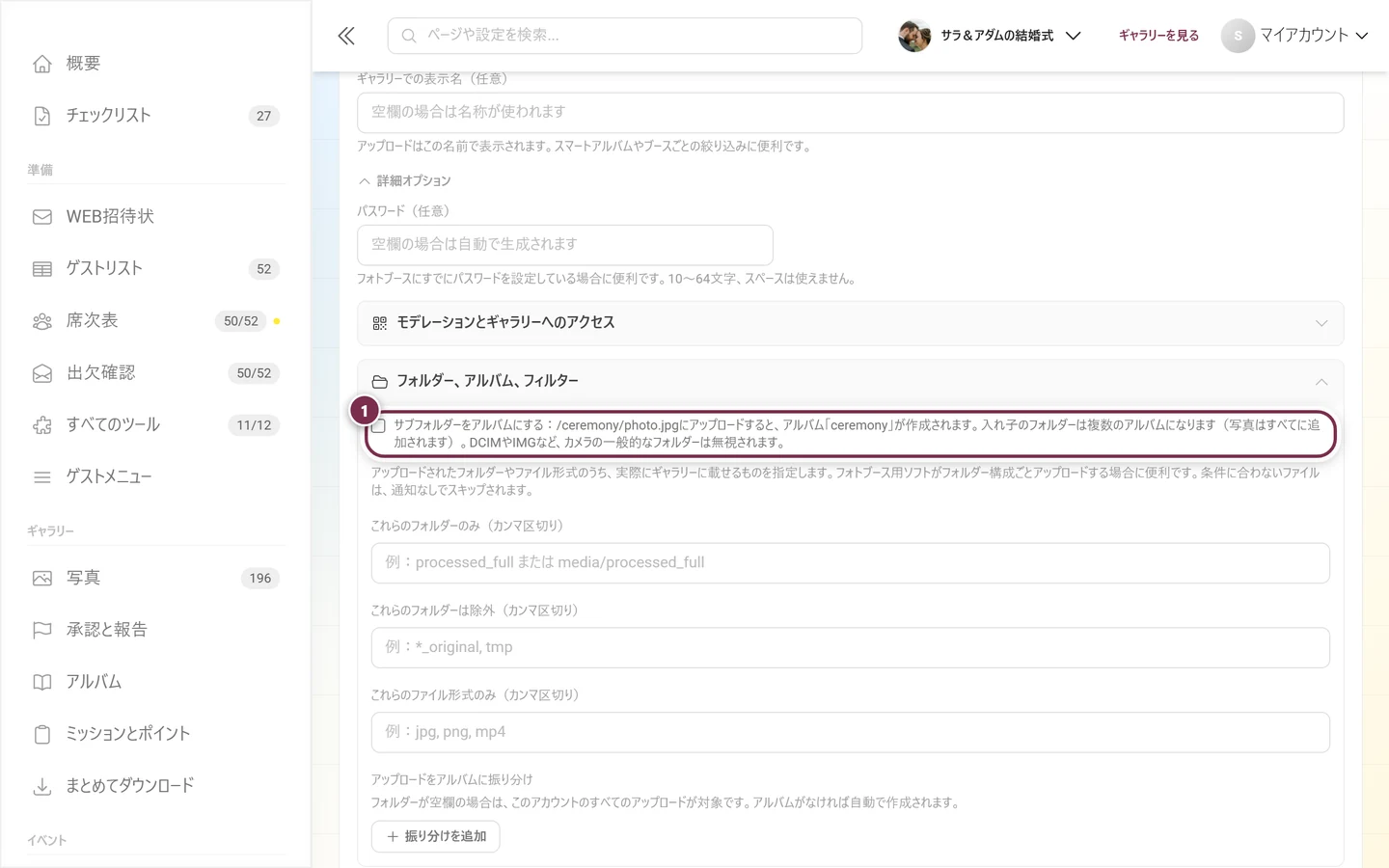Collapse the sidebar with double chevron icon
The height and width of the screenshot is (868, 1389).
[346, 36]
